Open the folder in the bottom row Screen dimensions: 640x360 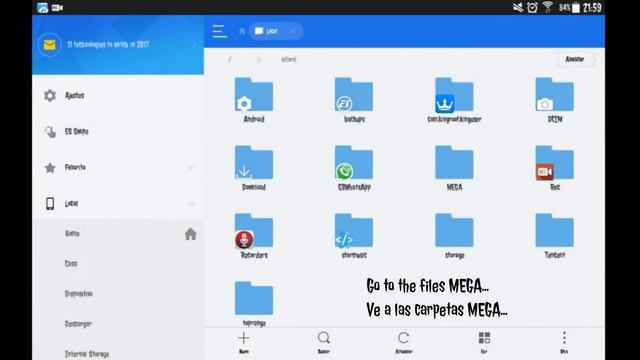pyautogui.click(x=254, y=304)
